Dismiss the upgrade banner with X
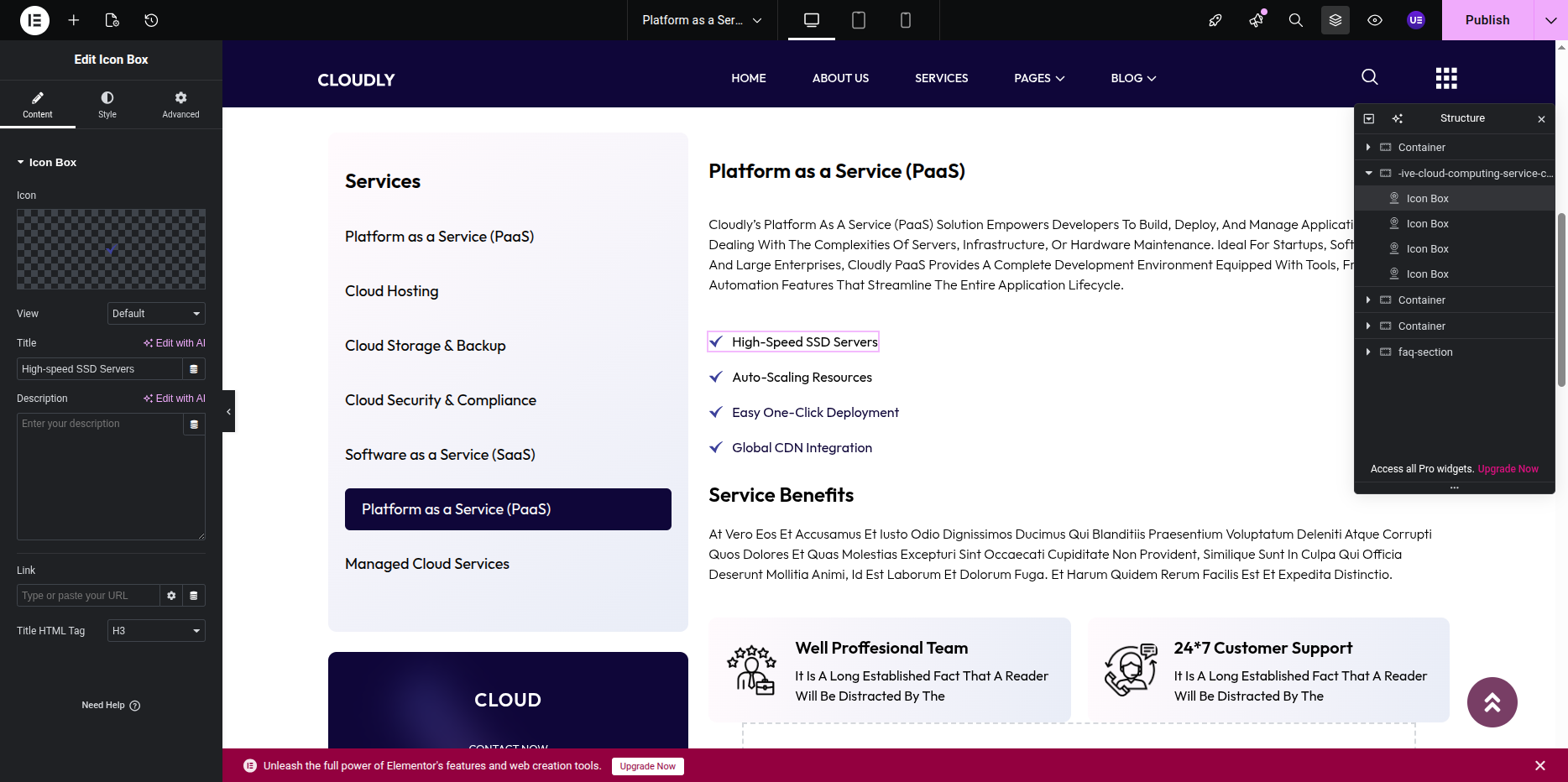Screen dimensions: 1568x782 [x=1540, y=765]
